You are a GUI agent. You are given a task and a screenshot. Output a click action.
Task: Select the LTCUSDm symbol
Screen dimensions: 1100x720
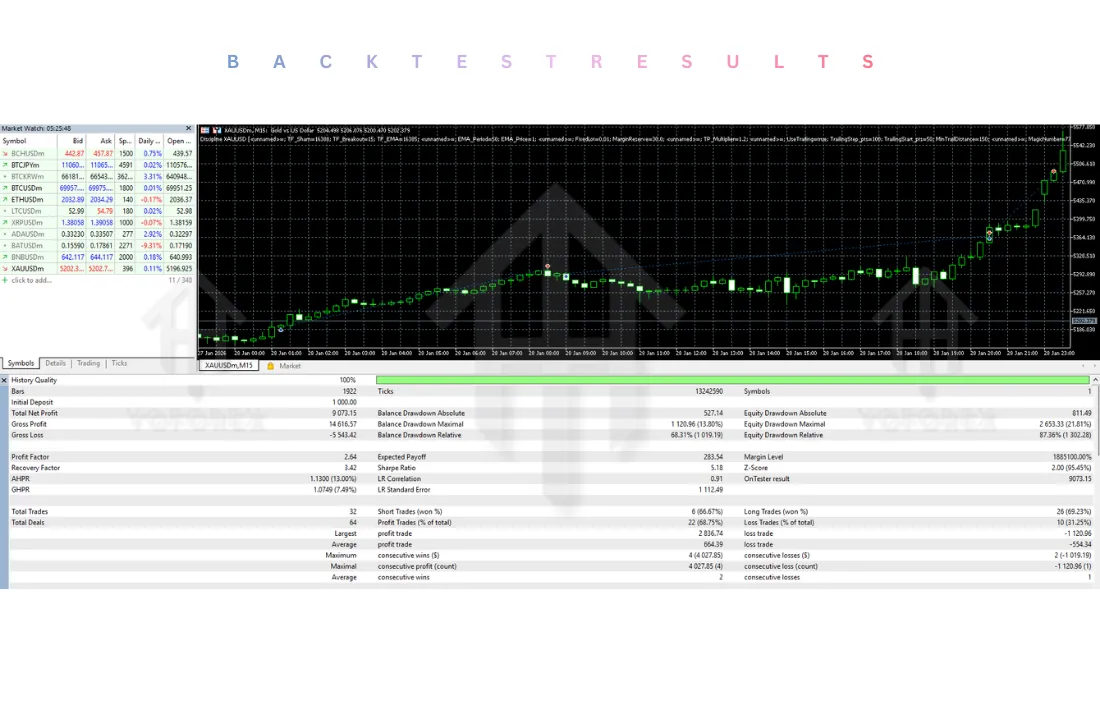pos(26,211)
